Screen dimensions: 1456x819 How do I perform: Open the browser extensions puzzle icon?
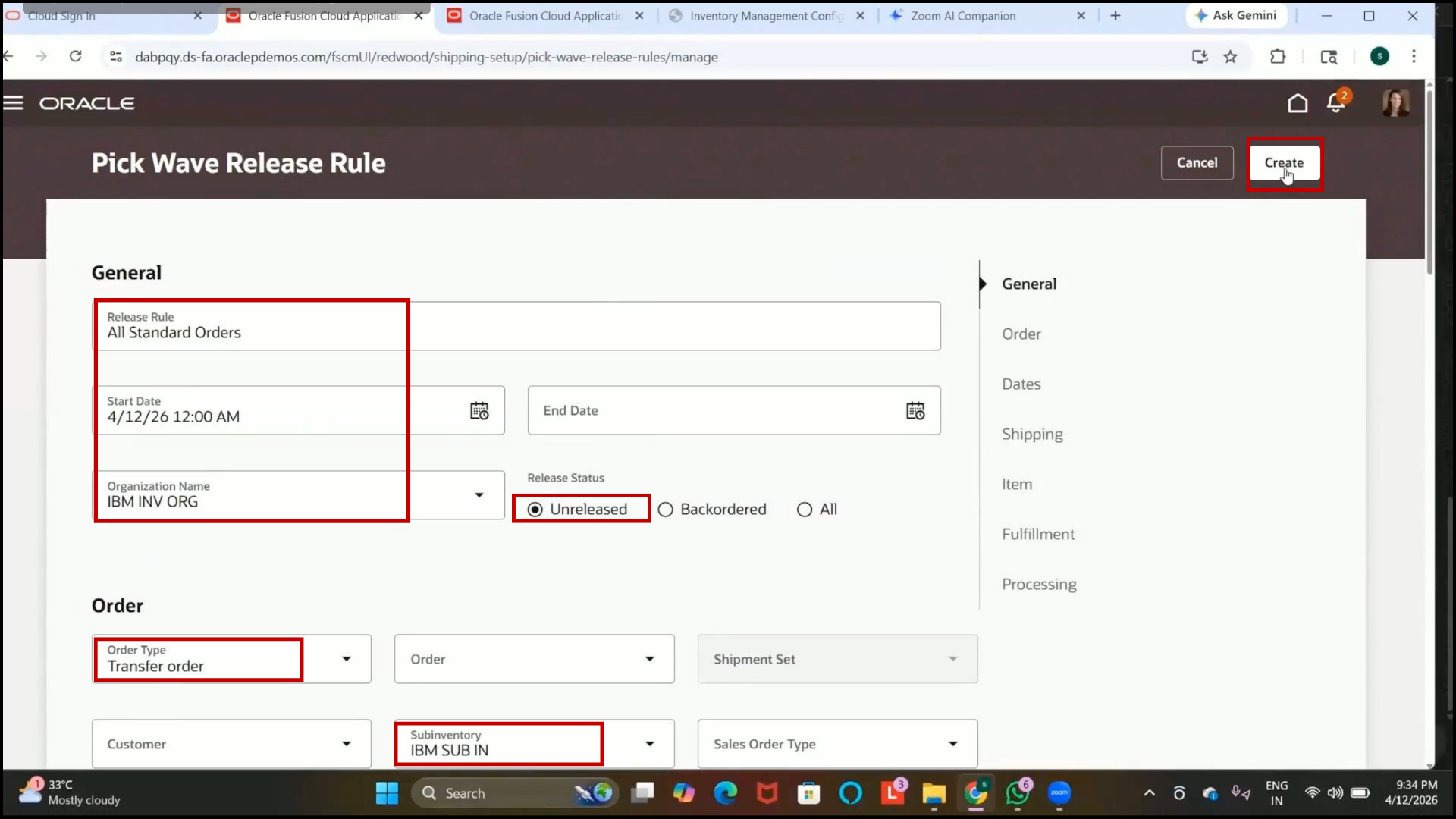click(1278, 57)
